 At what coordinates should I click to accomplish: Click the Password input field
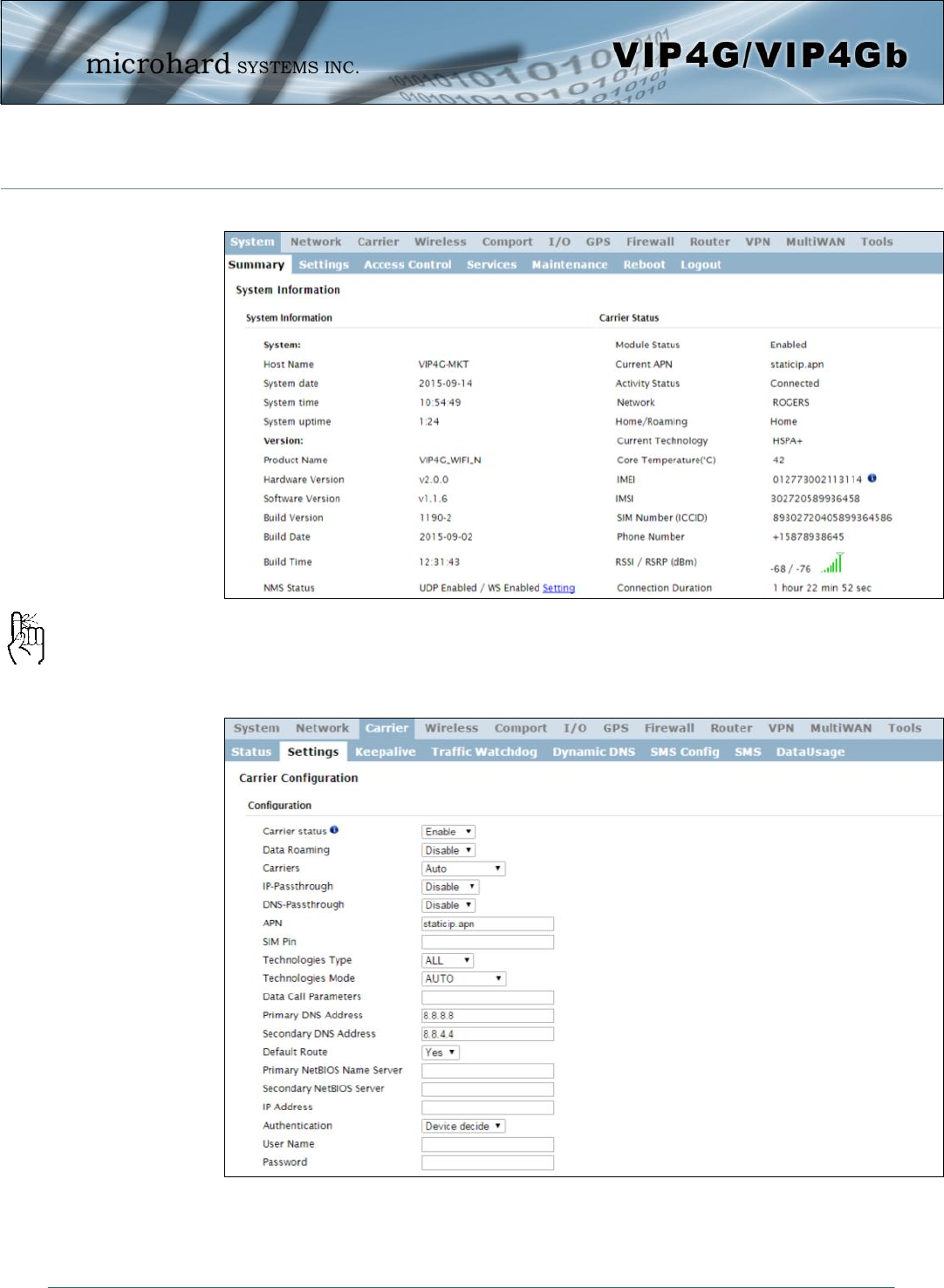(488, 1162)
